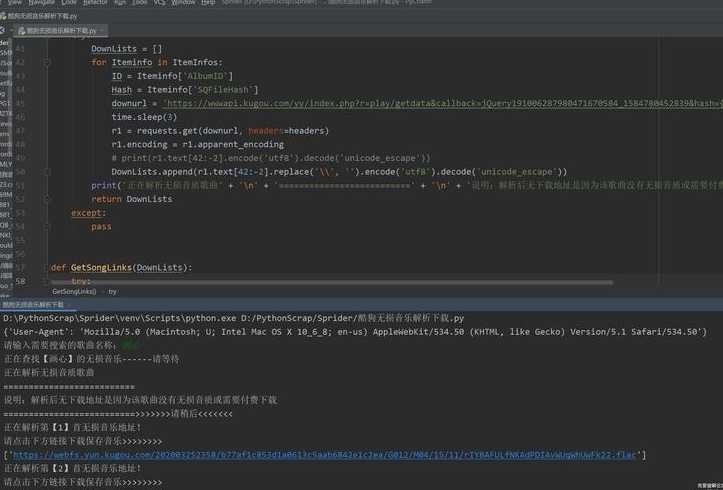Click the User-Agent output line in the console
Image resolution: width=723 pixels, height=490 pixels.
pyautogui.click(x=355, y=332)
